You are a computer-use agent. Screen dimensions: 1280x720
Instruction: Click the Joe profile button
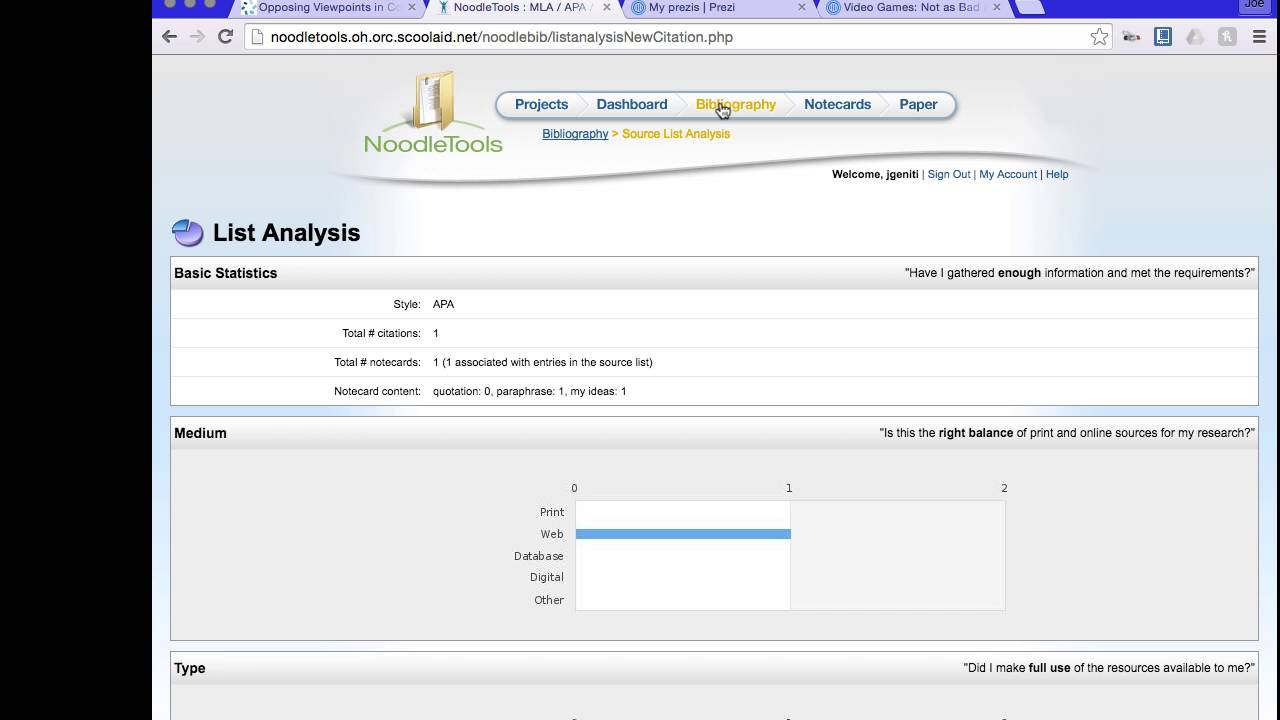(1253, 5)
